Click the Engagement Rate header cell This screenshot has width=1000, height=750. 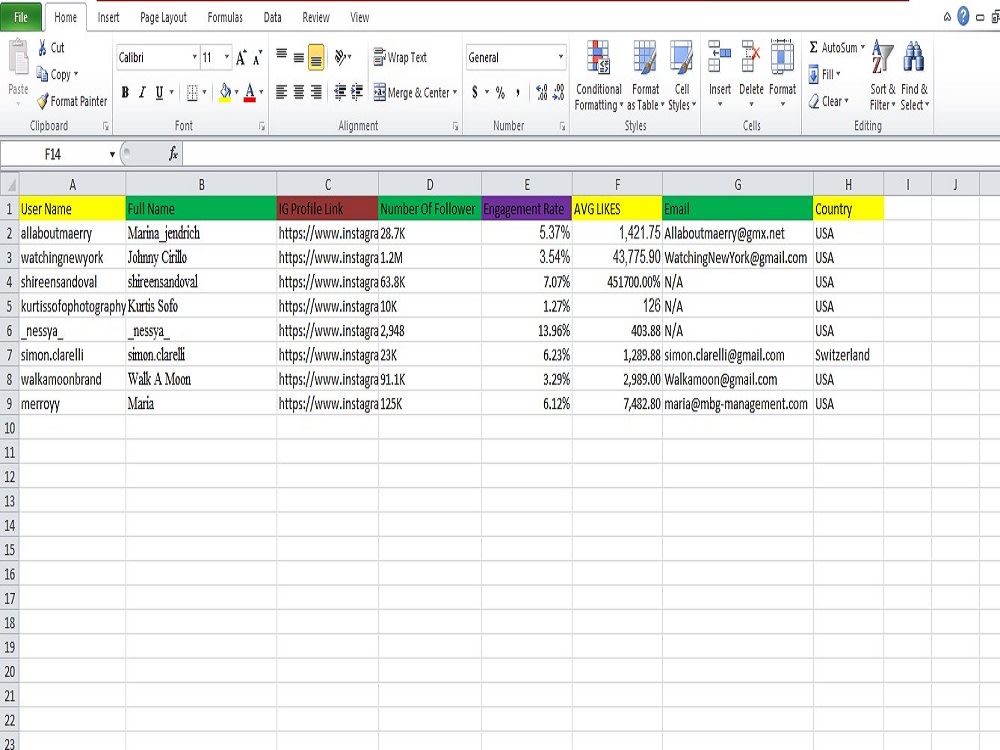tap(527, 209)
